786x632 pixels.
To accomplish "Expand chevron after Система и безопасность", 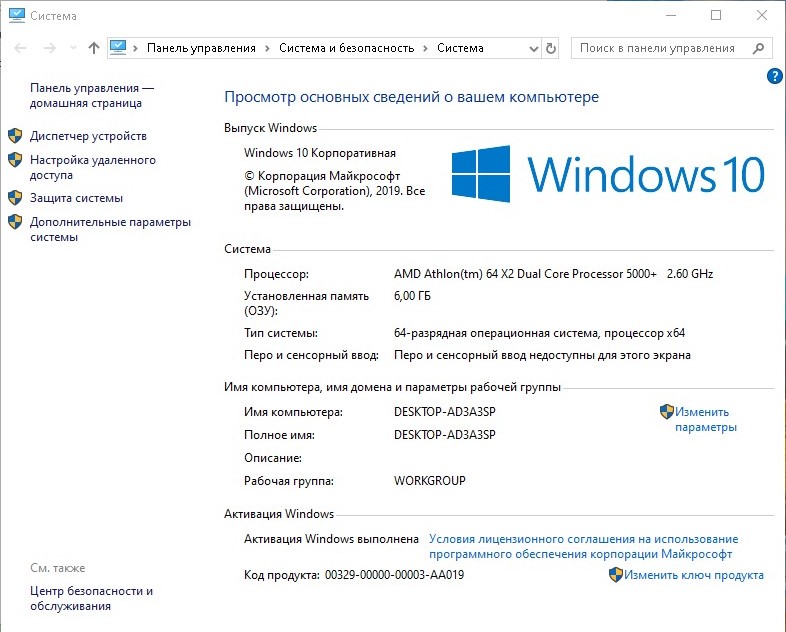I will pos(425,48).
